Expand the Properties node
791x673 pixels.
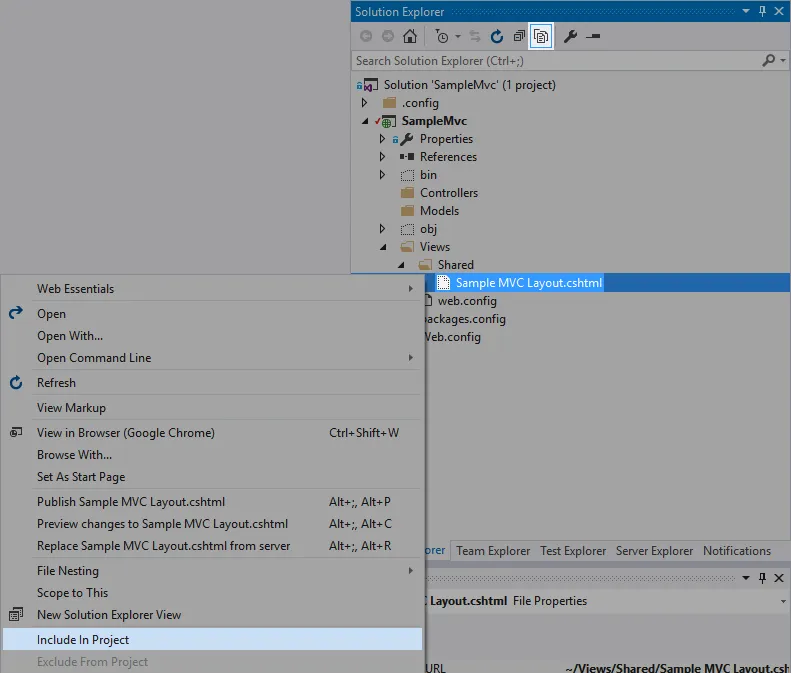coord(382,139)
